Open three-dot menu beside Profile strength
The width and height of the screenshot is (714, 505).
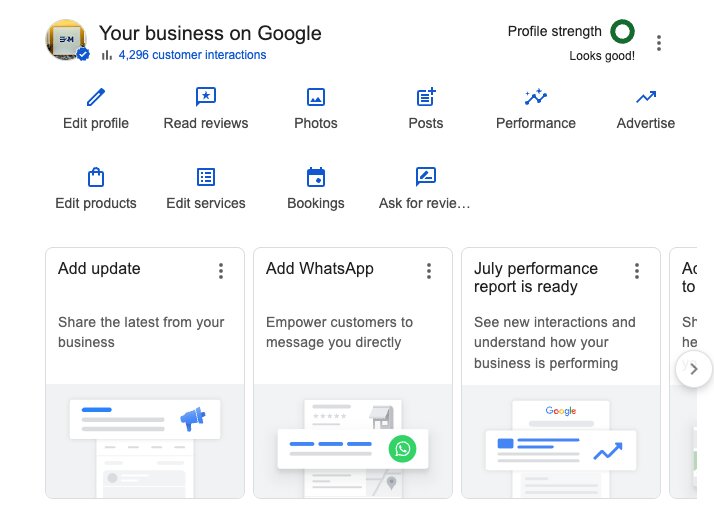tap(658, 43)
